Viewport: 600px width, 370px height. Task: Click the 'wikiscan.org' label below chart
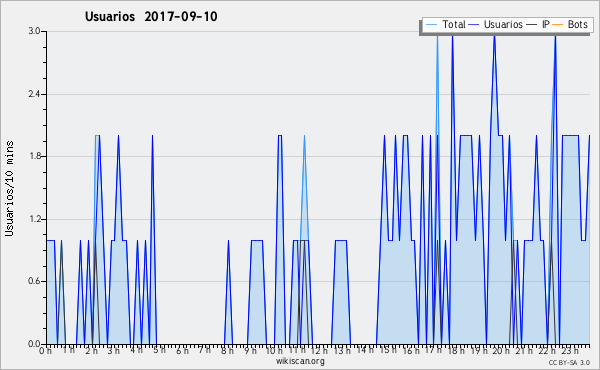[x=300, y=361]
